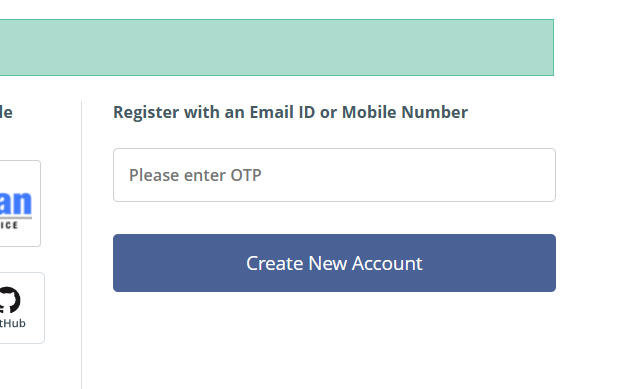Screen dimensions: 627x389
Task: Click the partial heading ending in 'le'
Action: tap(6, 112)
